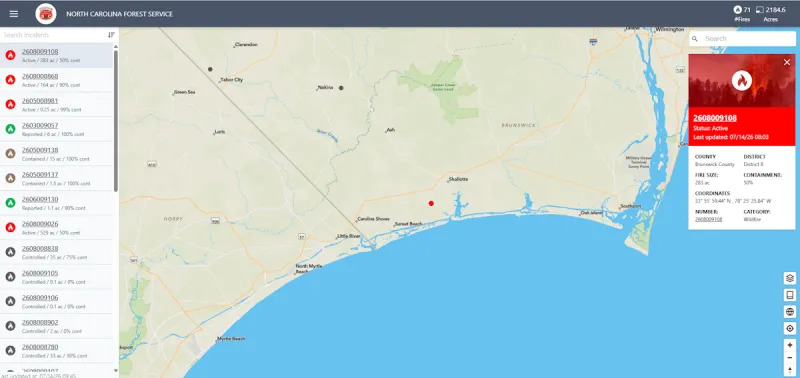Click the incident list scroll-up arrow

(x=116, y=46)
